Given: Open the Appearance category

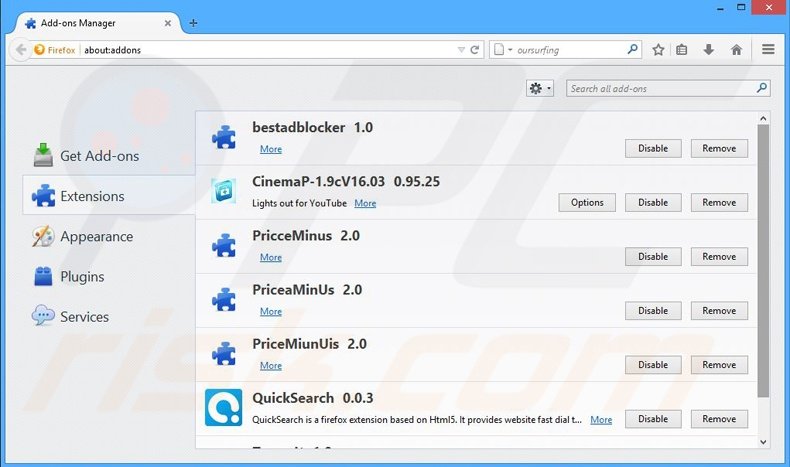Looking at the screenshot, I should click(96, 237).
